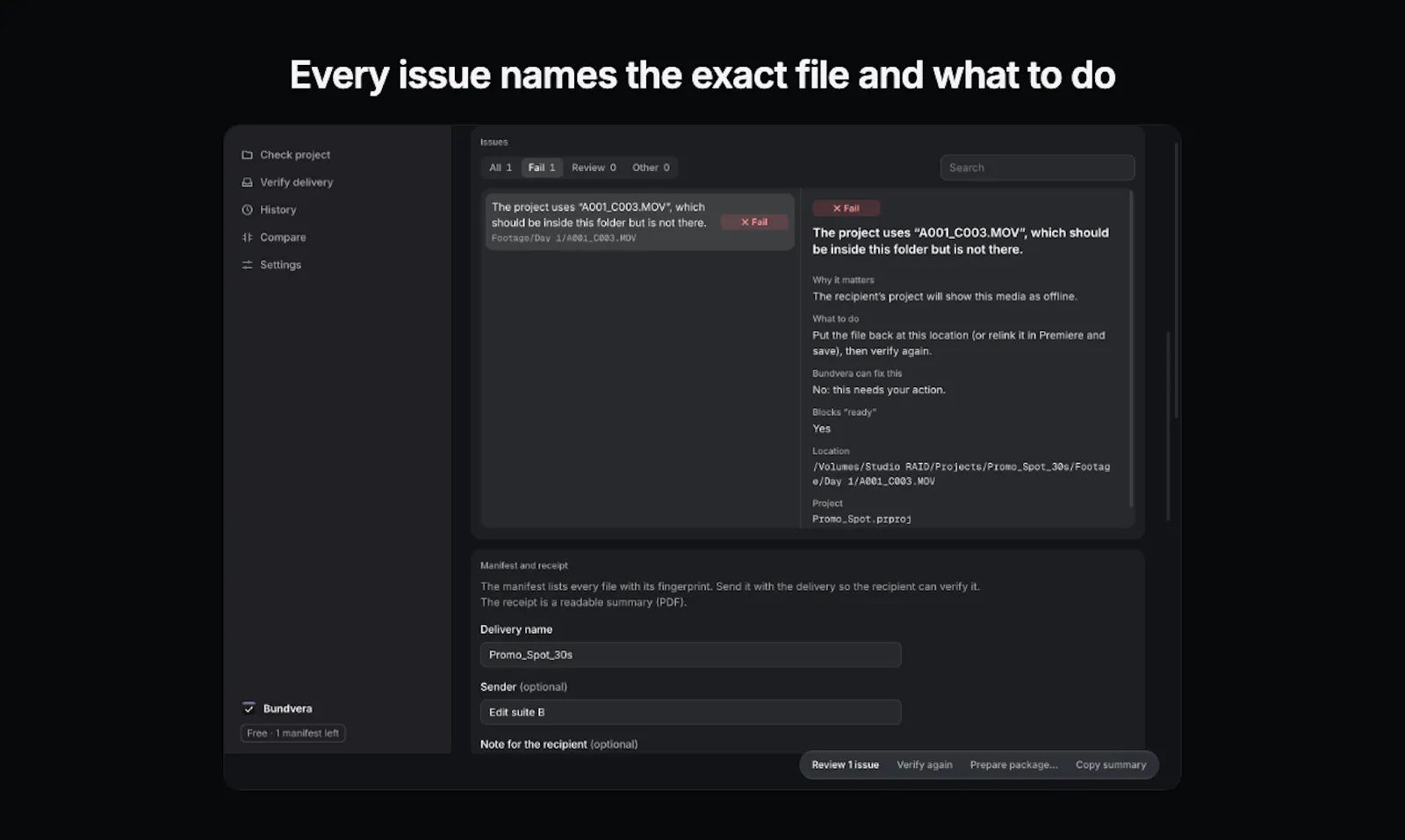Click the Promo_Spot.prproj project name
This screenshot has width=1405, height=840.
(x=861, y=520)
